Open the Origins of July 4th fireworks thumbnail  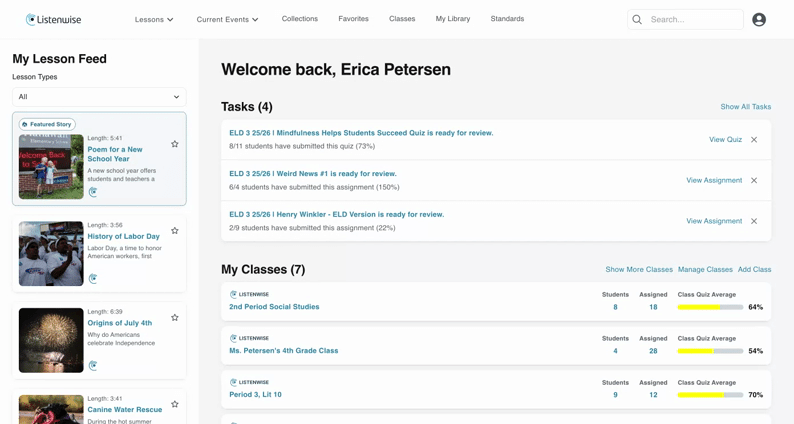pyautogui.click(x=51, y=340)
